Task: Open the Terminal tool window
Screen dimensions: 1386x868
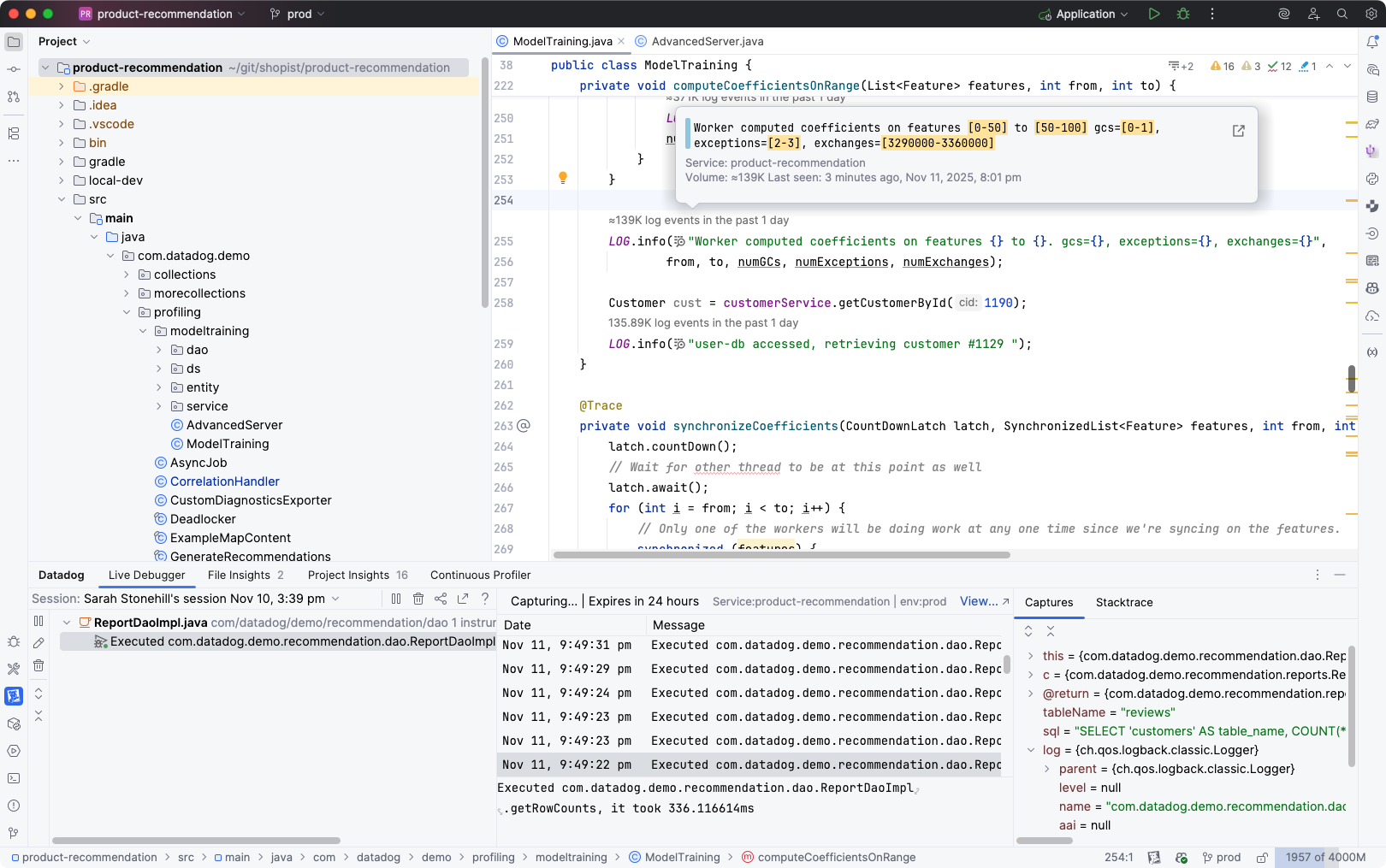Action: (14, 778)
